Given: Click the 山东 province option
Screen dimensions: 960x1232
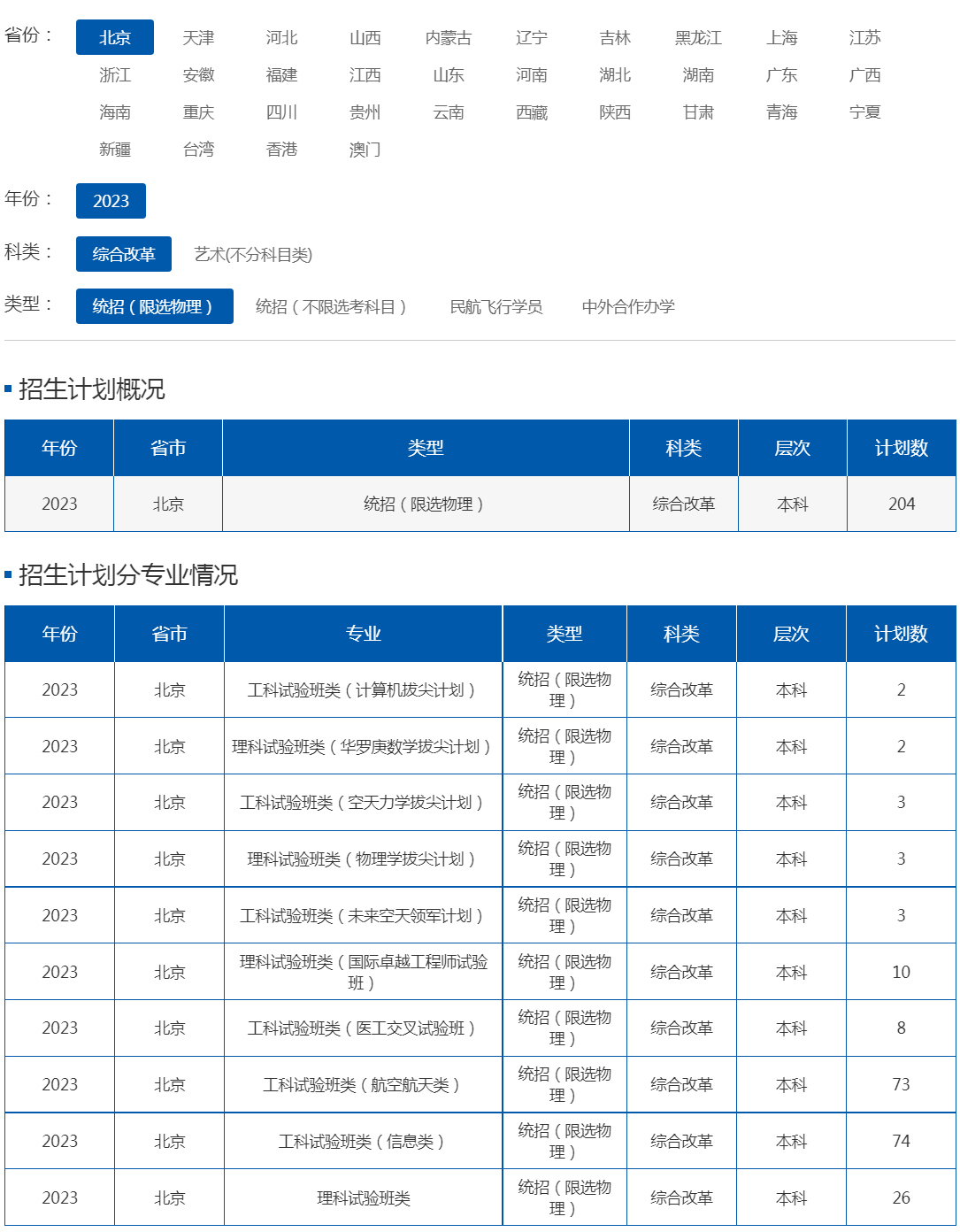Looking at the screenshot, I should [449, 74].
